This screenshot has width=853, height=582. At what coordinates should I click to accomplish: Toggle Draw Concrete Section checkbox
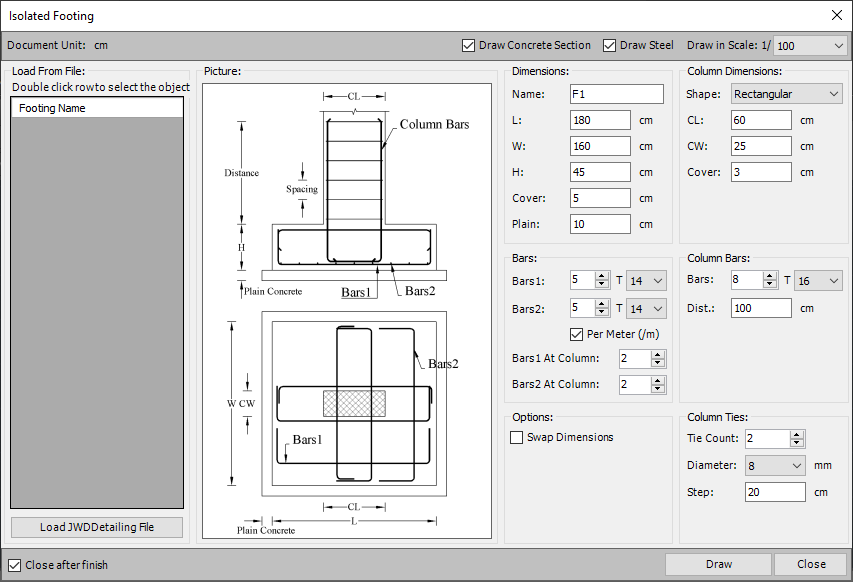(x=468, y=46)
